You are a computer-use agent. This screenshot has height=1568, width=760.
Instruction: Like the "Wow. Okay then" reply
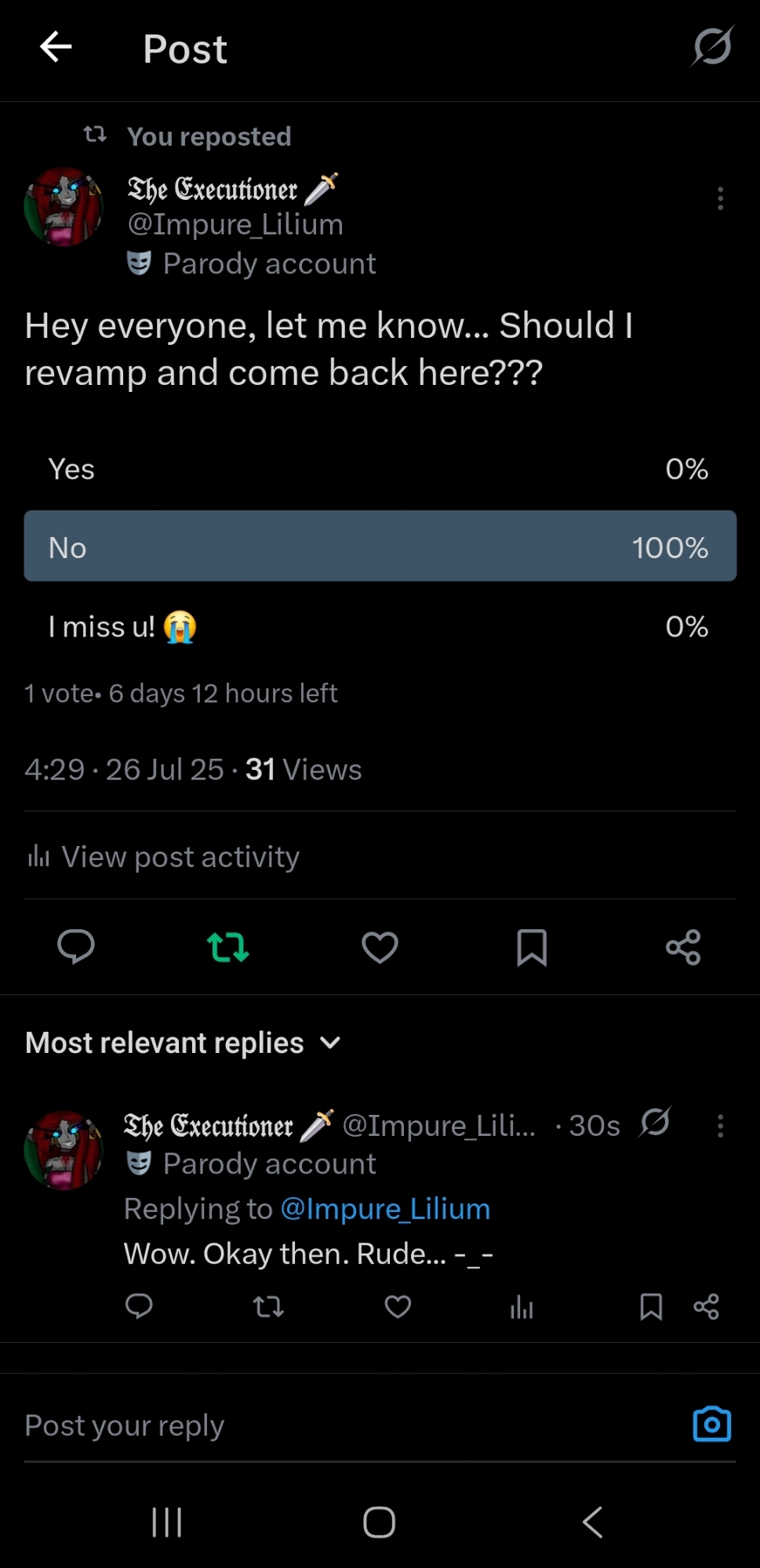(x=398, y=1306)
